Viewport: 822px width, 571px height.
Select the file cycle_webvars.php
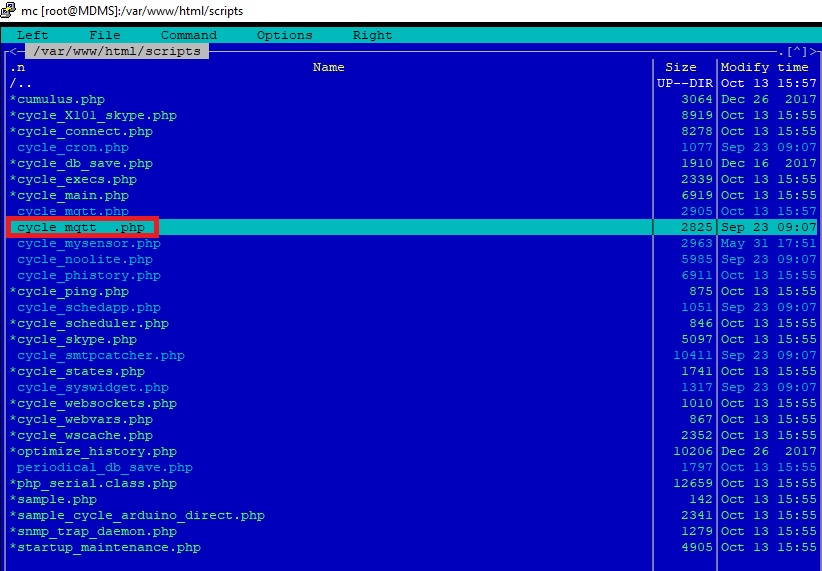coord(81,419)
